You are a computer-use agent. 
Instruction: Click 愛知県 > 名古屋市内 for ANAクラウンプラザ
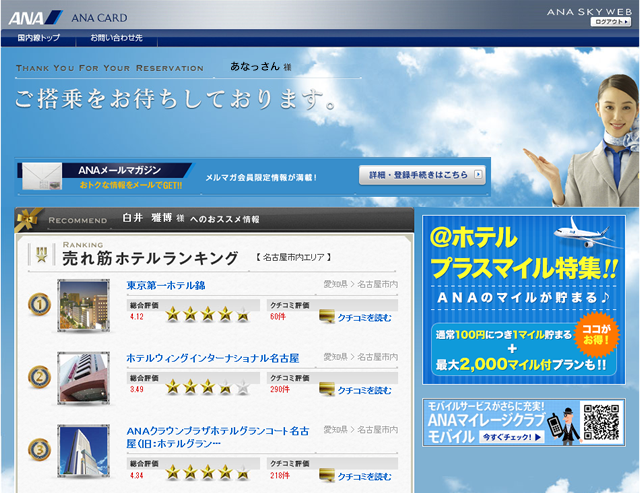pos(360,429)
